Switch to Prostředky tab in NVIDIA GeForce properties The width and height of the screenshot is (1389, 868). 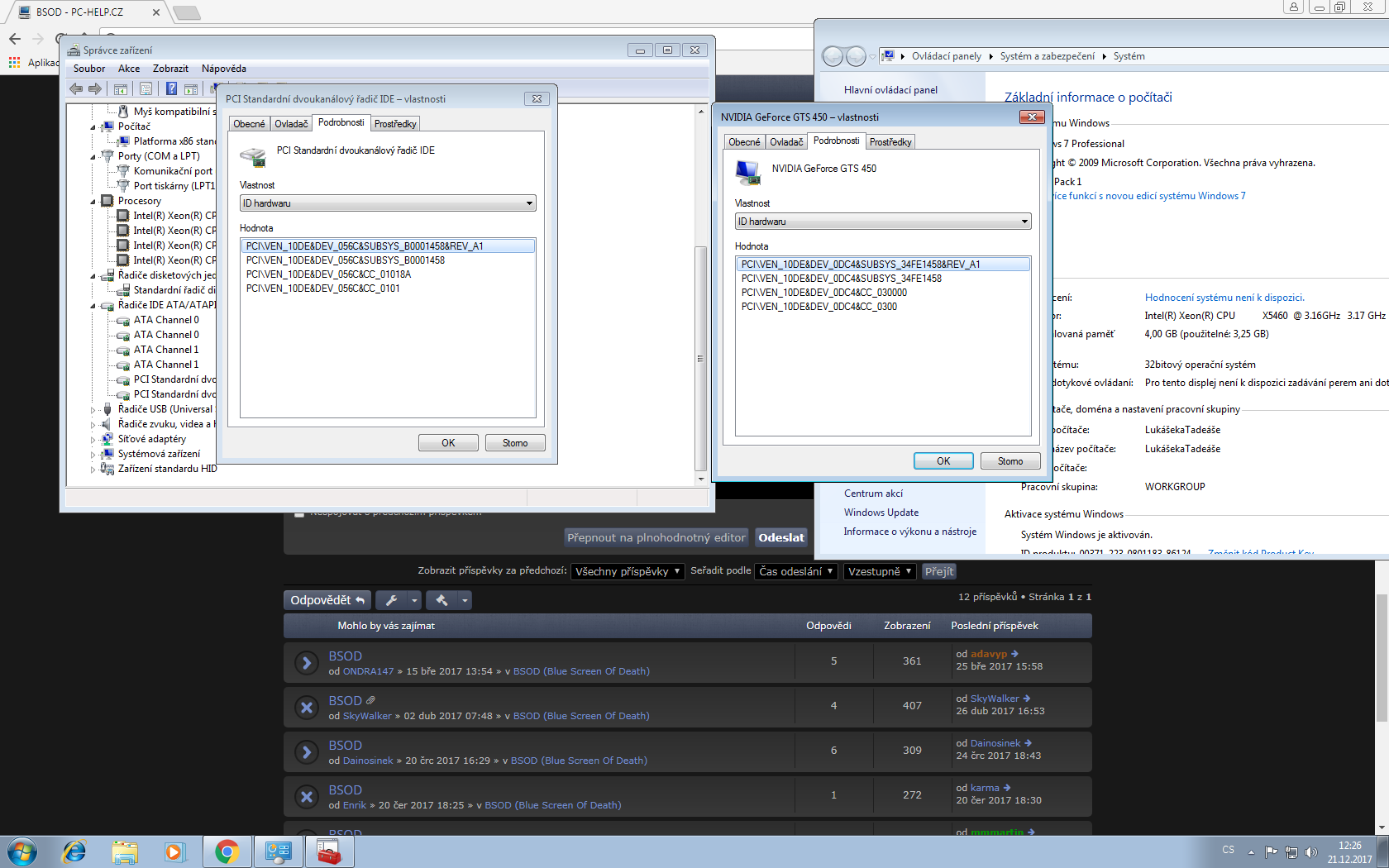[890, 142]
